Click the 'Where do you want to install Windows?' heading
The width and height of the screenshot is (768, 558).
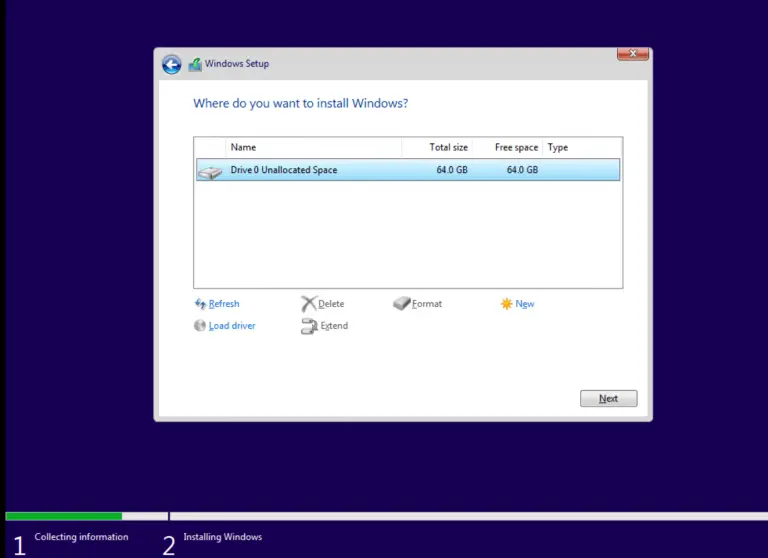coord(300,103)
